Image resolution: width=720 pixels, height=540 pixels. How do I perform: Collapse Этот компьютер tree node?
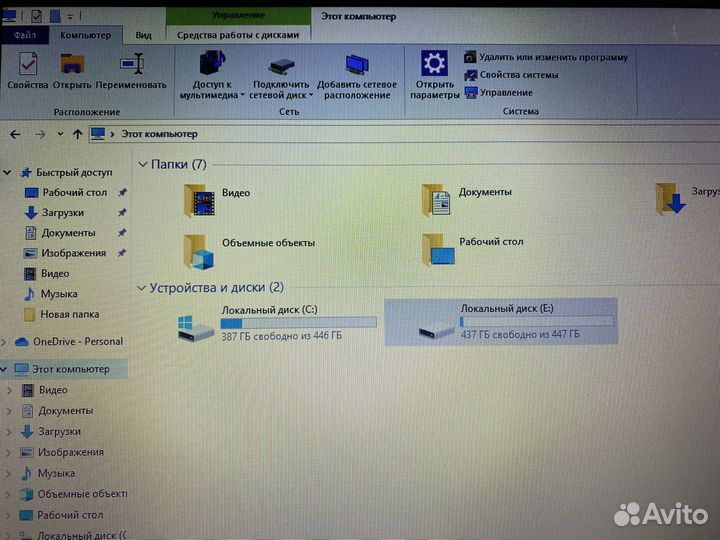(x=4, y=369)
